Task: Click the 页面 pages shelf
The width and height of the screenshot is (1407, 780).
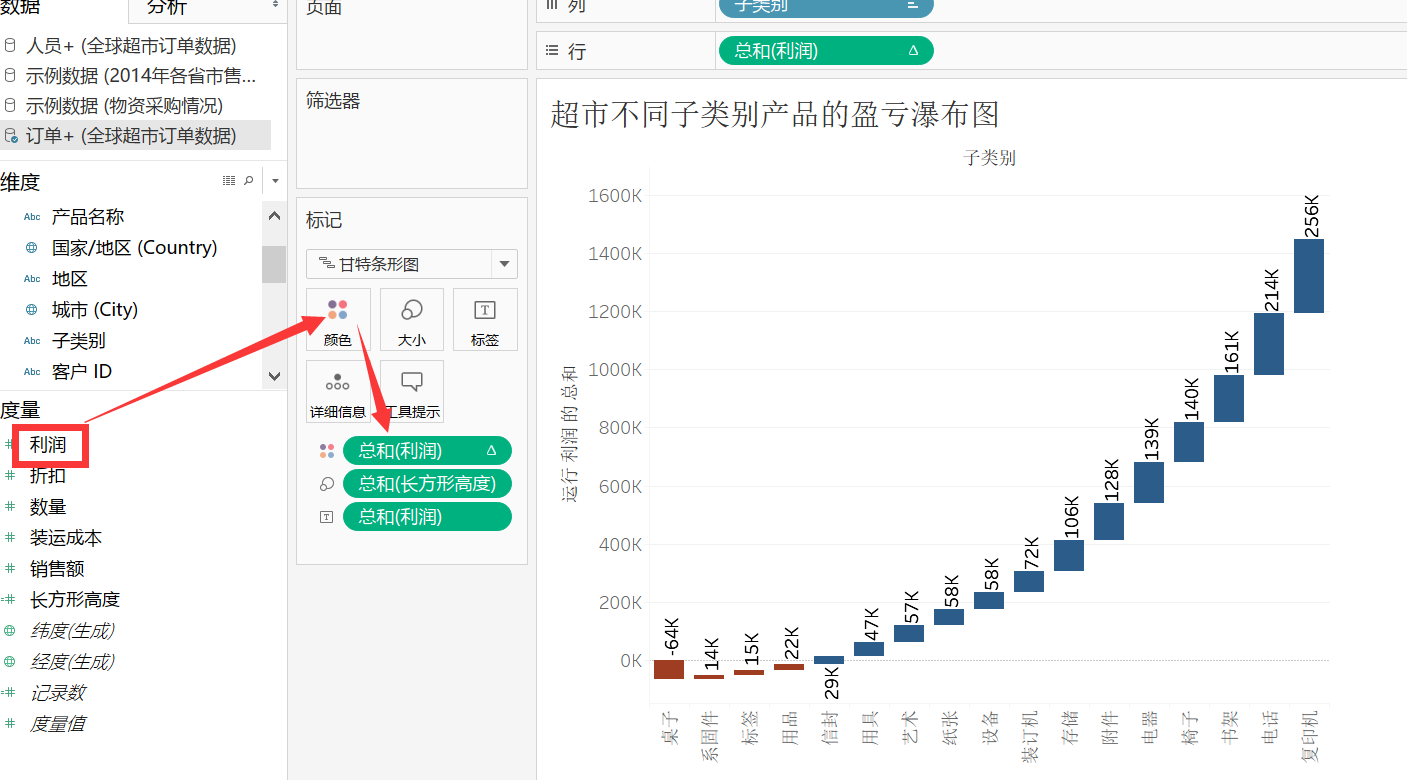Action: click(x=412, y=34)
